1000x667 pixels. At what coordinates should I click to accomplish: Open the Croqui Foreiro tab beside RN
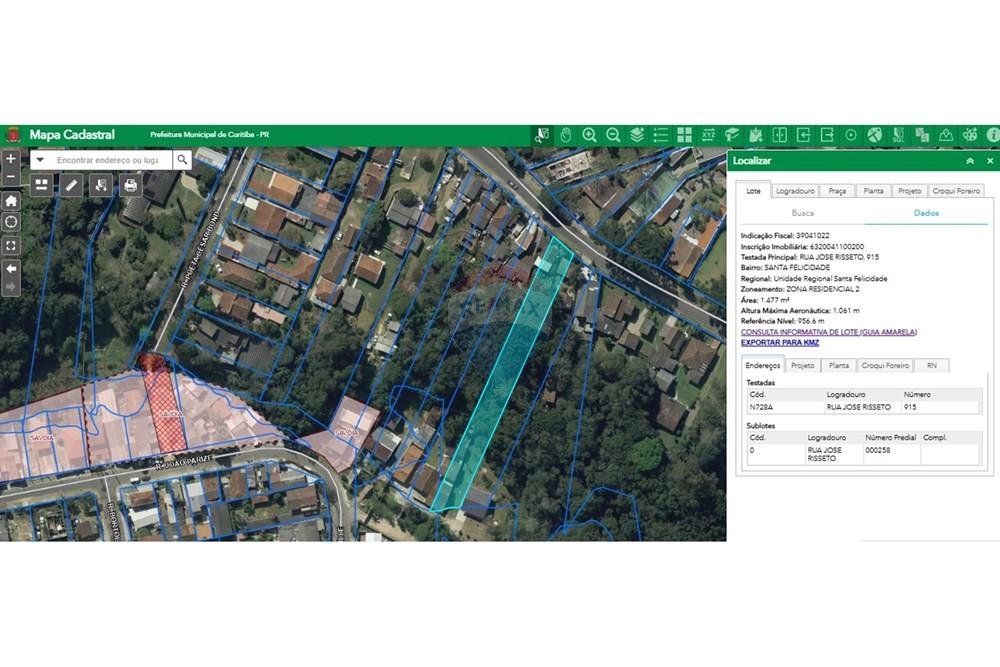point(884,366)
